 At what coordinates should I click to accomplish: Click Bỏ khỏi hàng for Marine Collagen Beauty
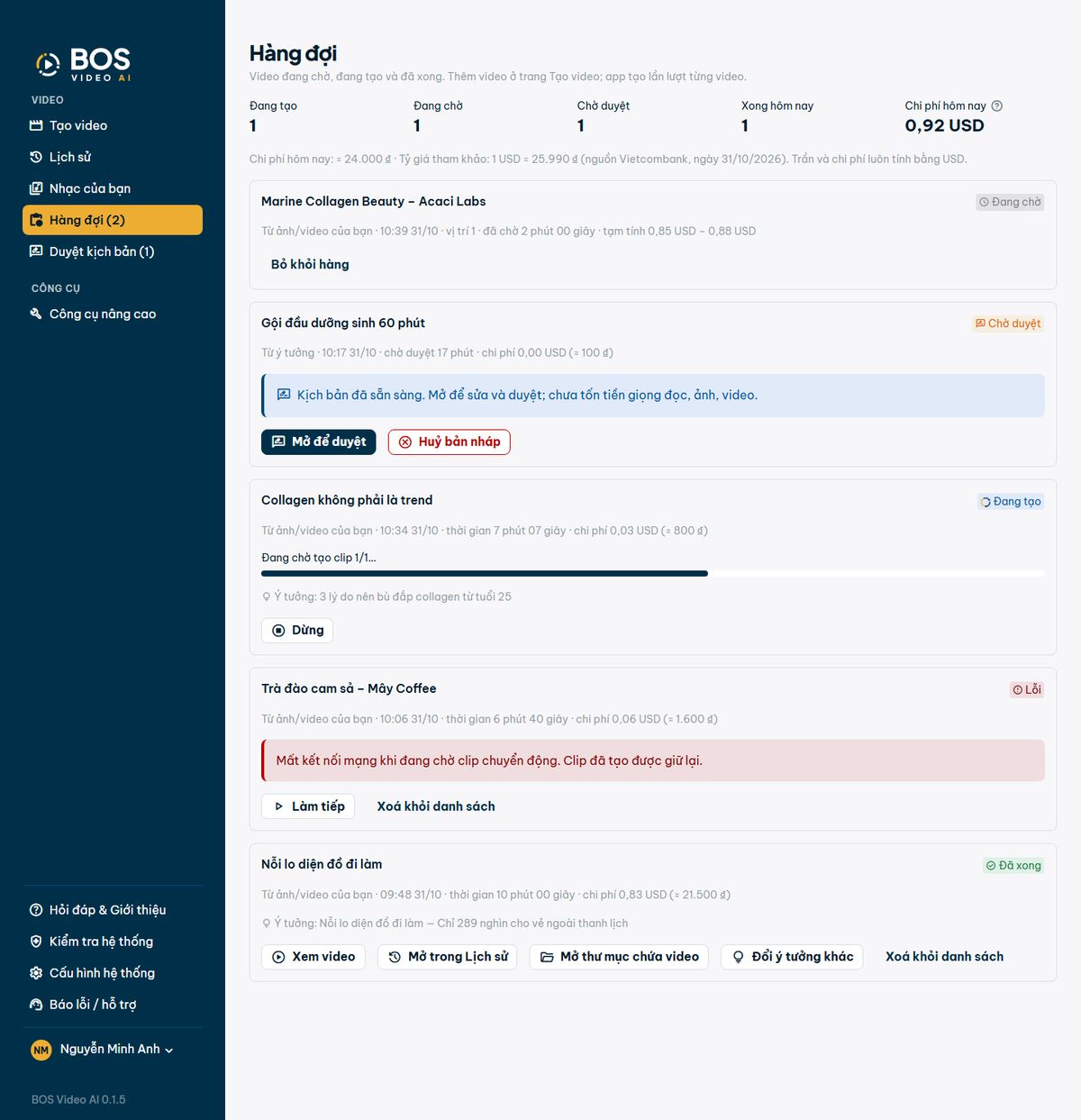(x=310, y=264)
